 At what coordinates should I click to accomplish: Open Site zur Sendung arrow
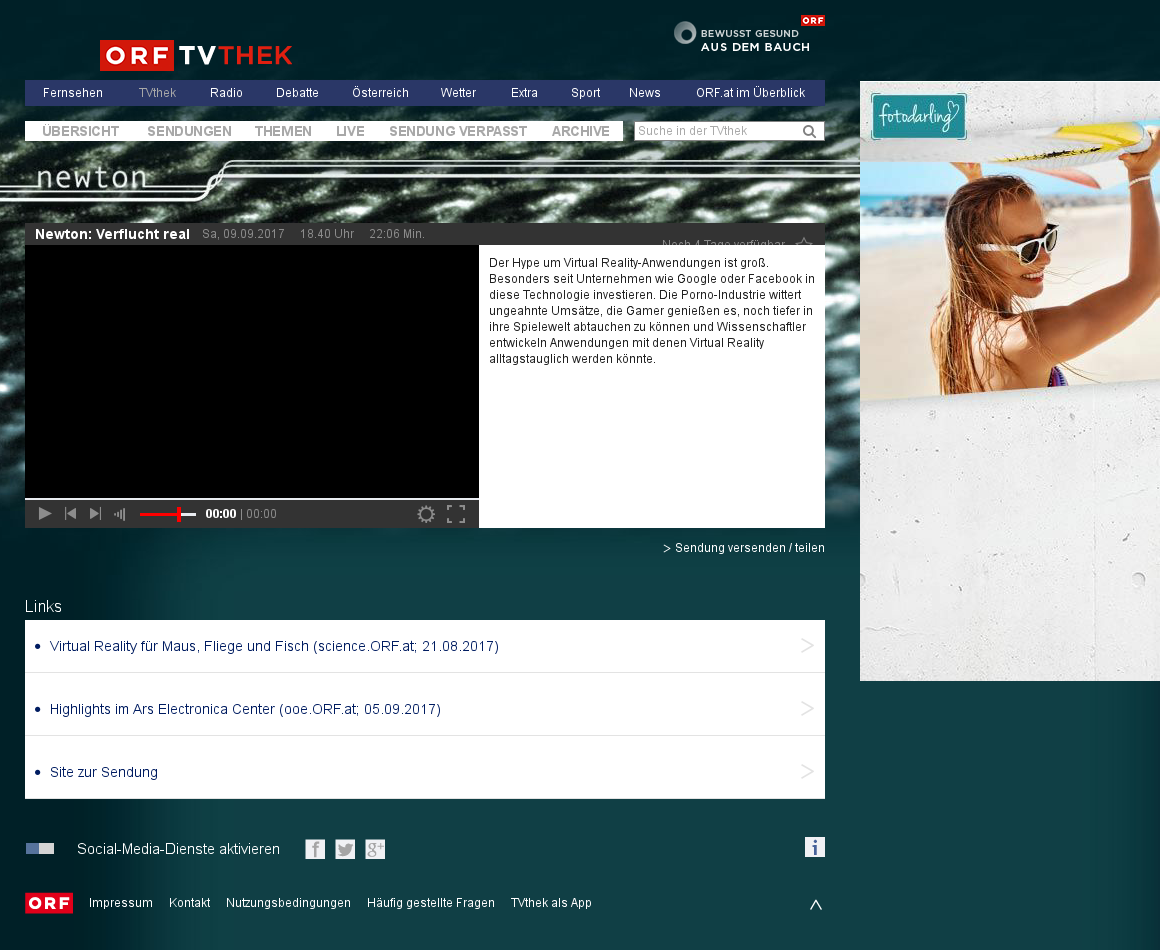808,772
